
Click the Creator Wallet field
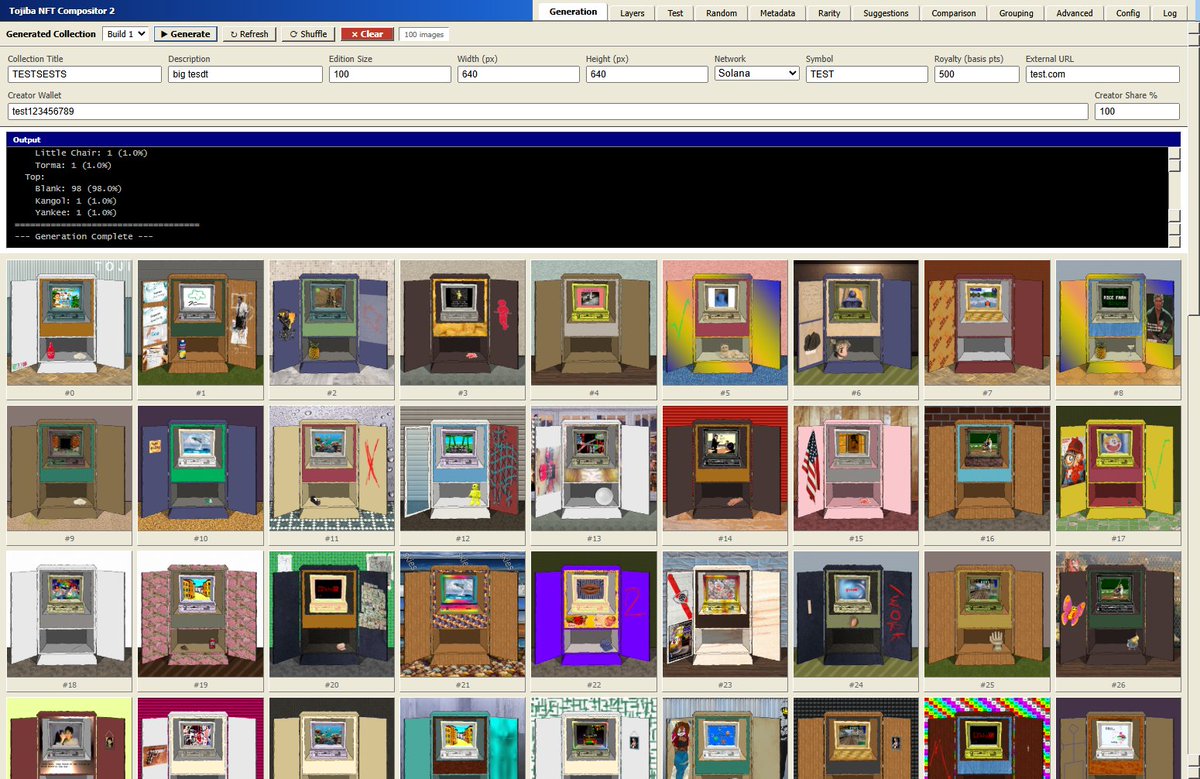click(x=547, y=111)
